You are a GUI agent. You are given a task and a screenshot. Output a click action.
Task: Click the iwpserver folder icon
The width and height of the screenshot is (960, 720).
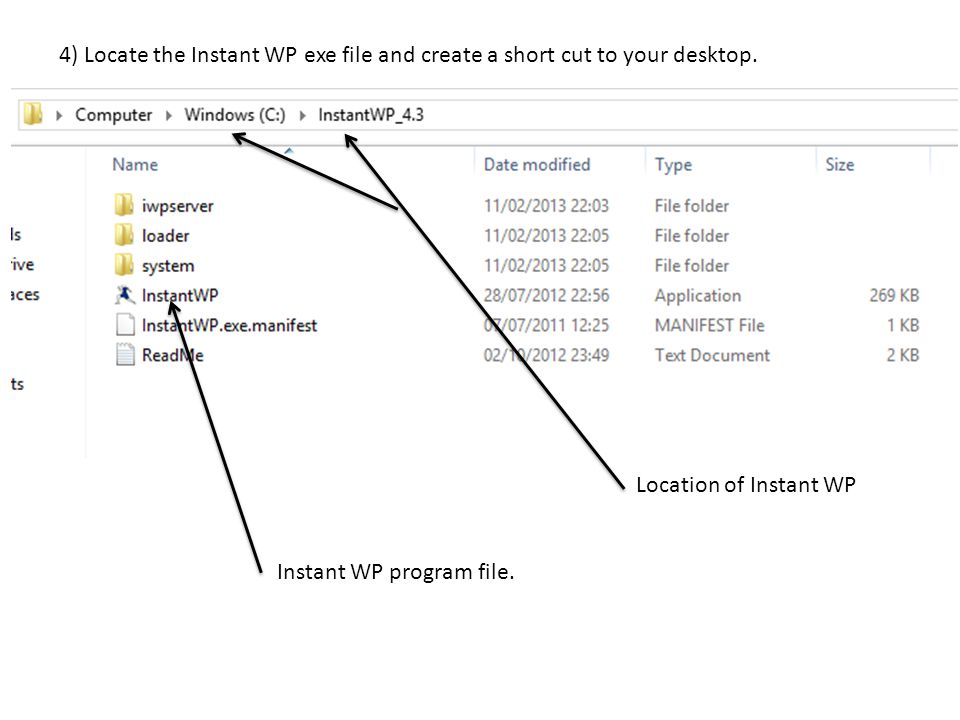tap(124, 205)
